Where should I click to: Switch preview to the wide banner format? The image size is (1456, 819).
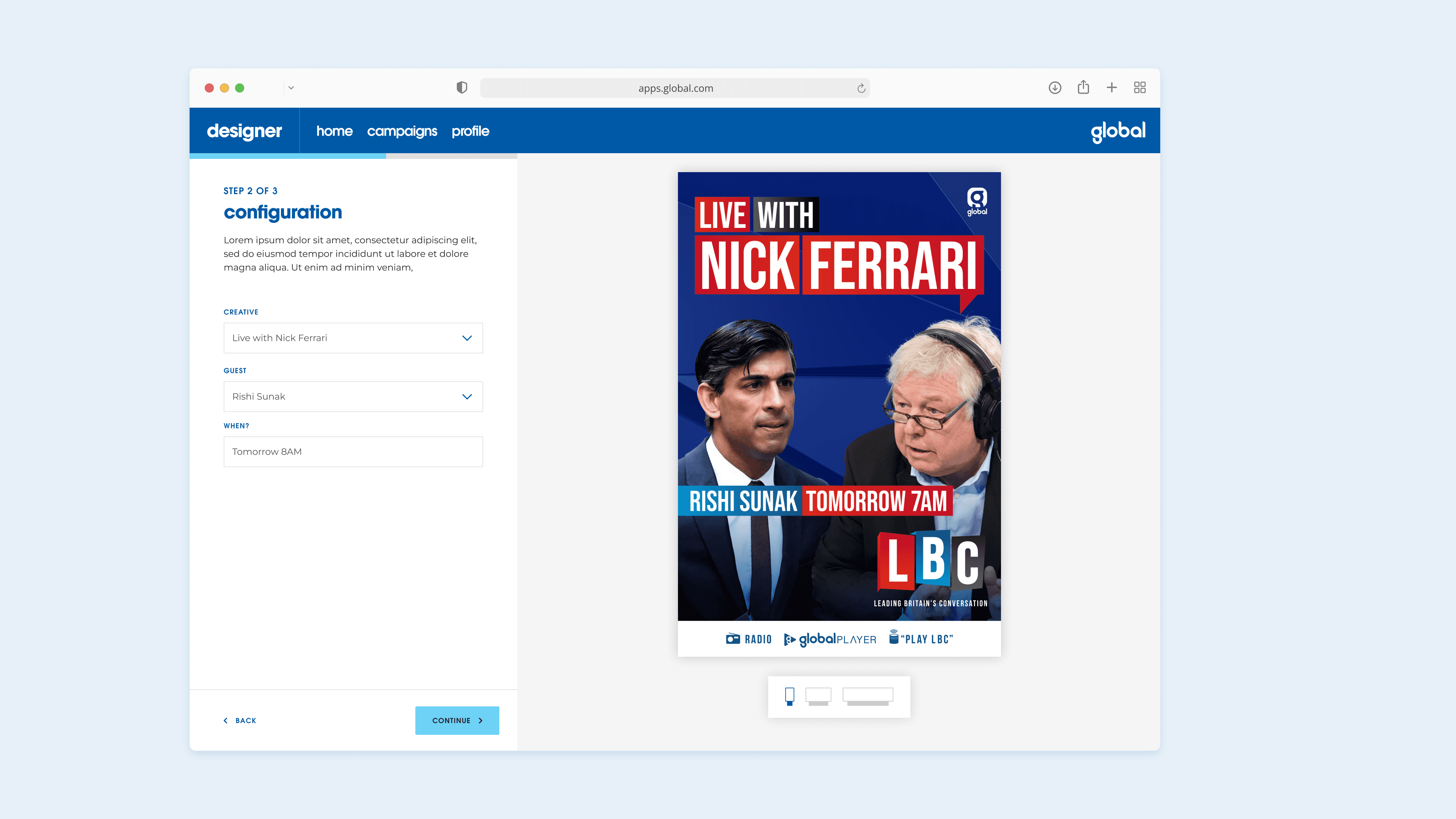coord(866,697)
